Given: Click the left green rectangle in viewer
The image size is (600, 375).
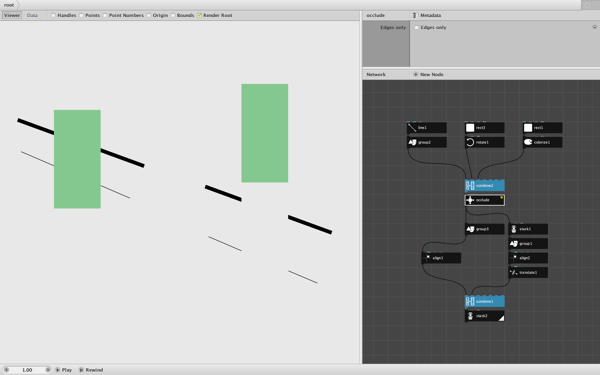Looking at the screenshot, I should 77,159.
